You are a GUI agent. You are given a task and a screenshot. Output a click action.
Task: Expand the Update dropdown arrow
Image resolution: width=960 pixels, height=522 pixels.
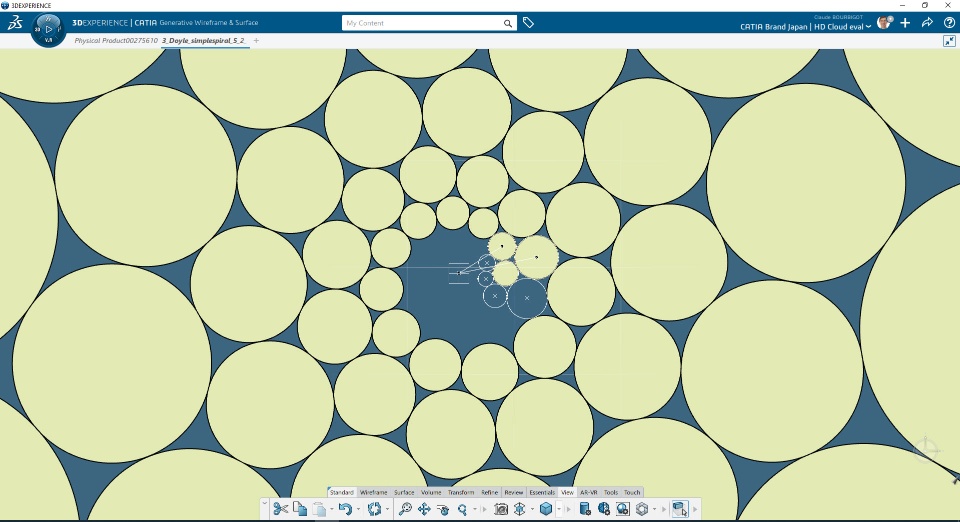[x=386, y=509]
